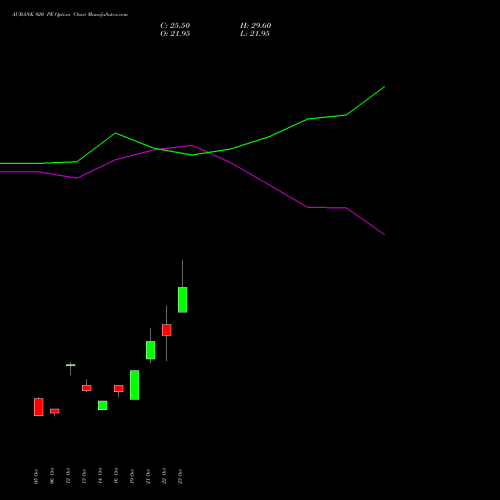
Task: Click the 21 Oct date label
Action: [148, 476]
